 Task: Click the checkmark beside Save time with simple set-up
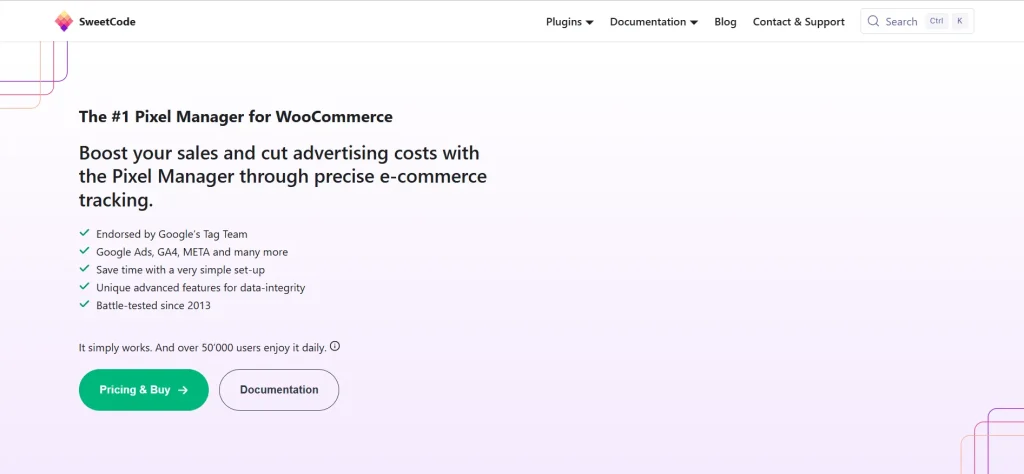point(84,268)
